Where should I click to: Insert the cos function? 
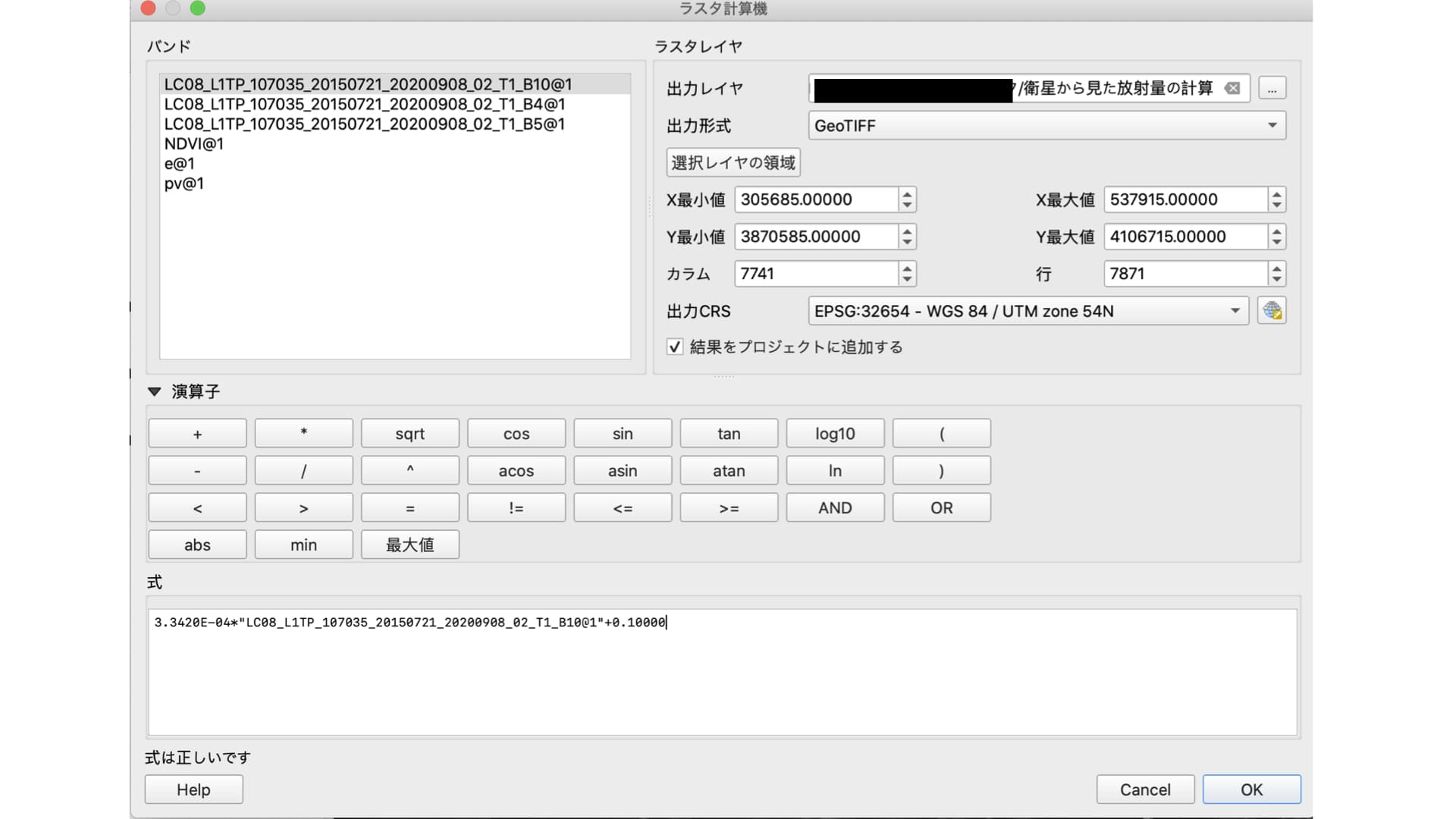click(516, 434)
